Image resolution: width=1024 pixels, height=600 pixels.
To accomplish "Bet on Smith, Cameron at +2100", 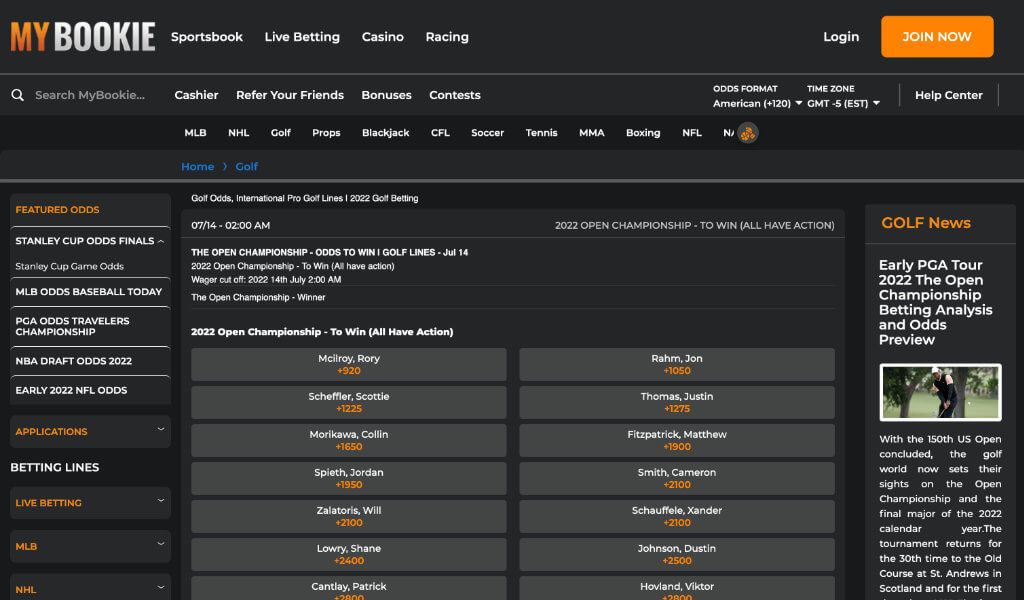I will [677, 479].
